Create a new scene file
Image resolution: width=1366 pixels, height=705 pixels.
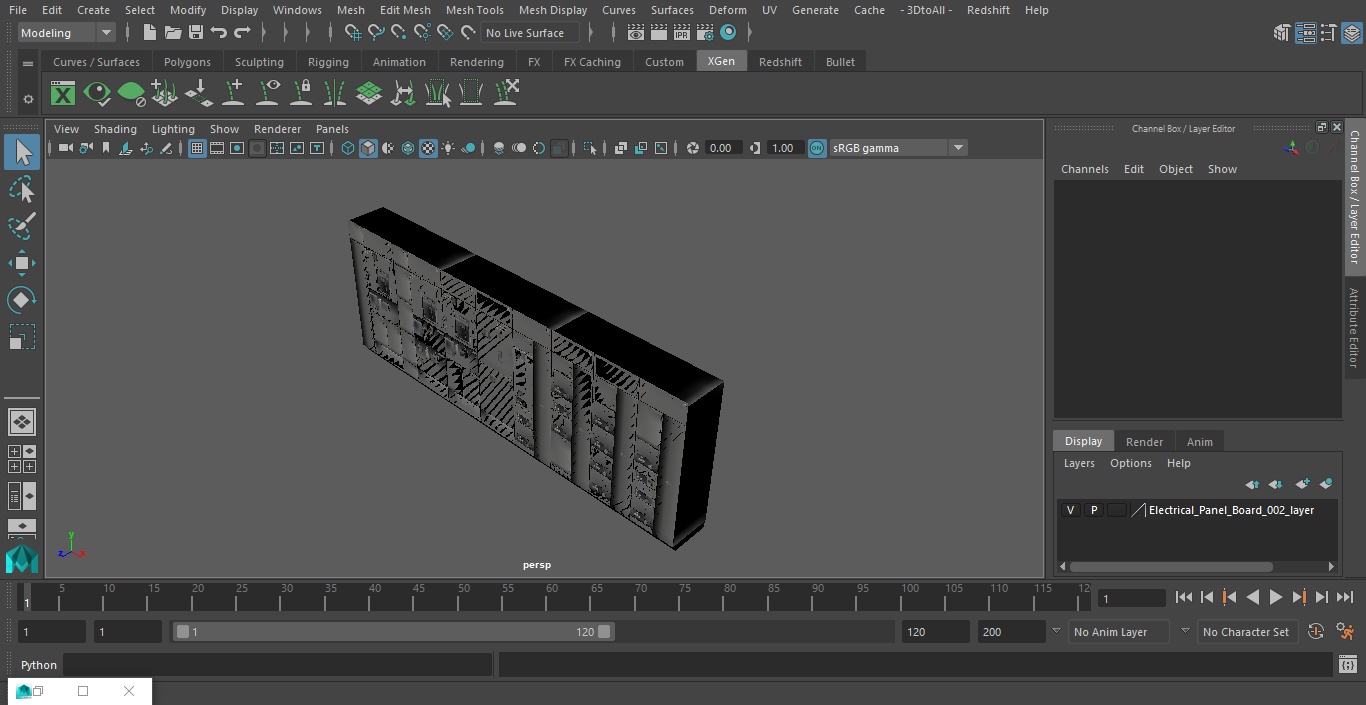pyautogui.click(x=149, y=33)
